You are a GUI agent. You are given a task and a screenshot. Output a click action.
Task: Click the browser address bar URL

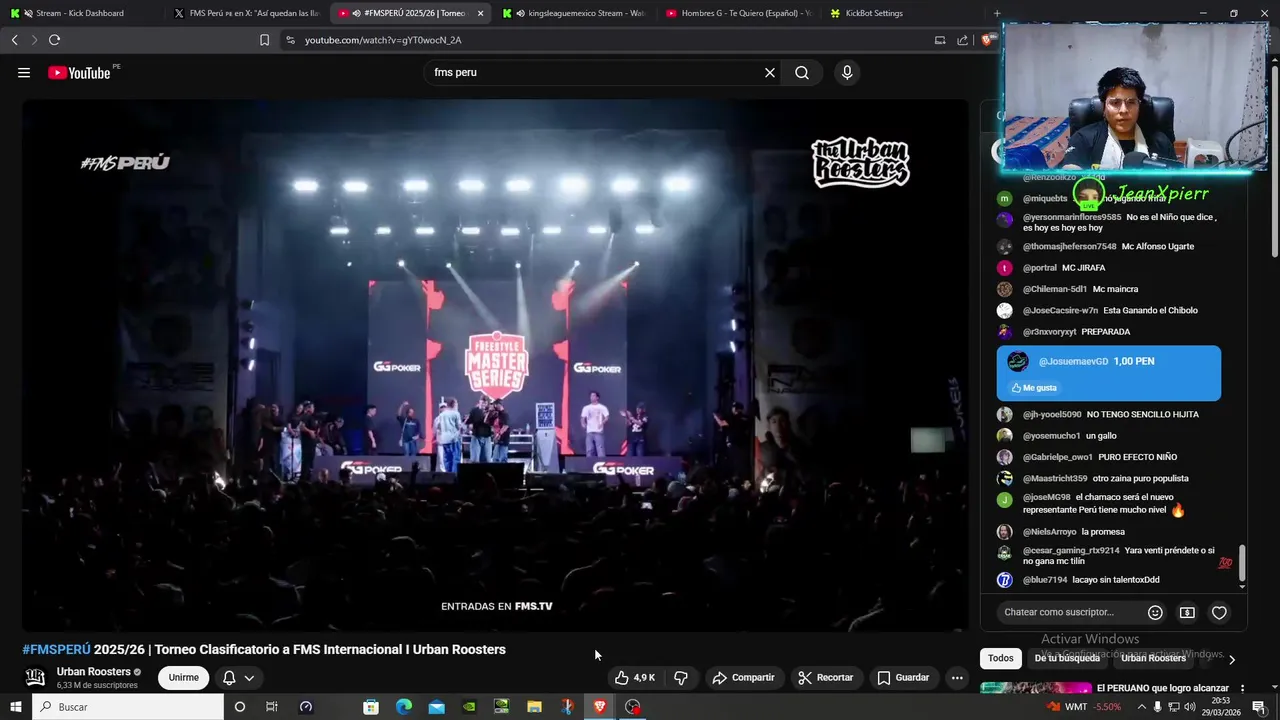(x=383, y=40)
